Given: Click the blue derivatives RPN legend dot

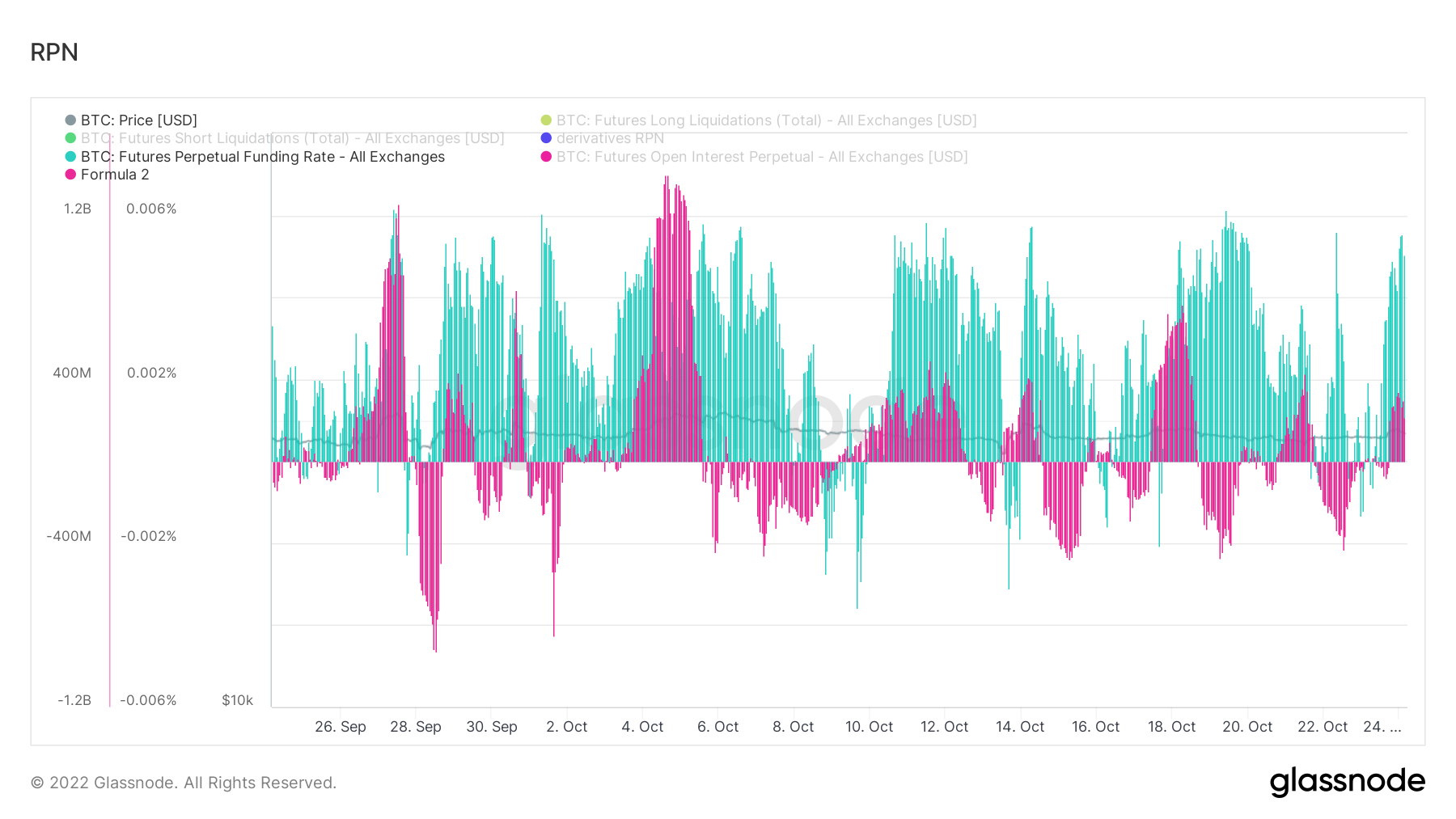Looking at the screenshot, I should (x=546, y=138).
